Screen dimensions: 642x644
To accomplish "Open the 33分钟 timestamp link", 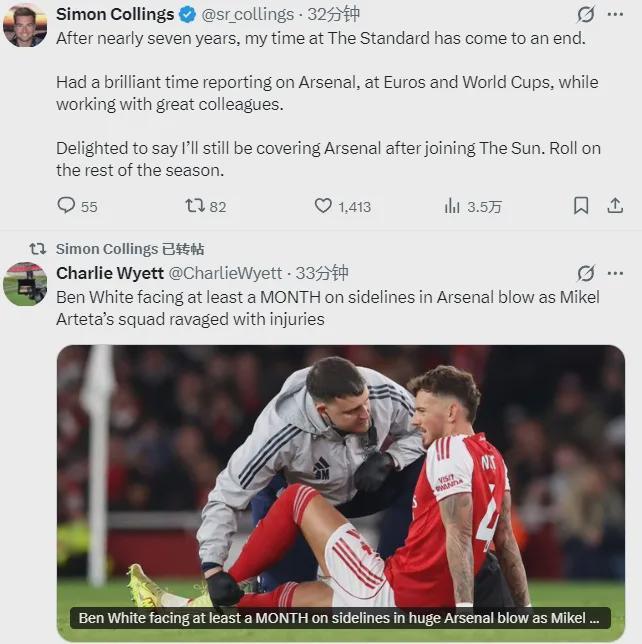I will pos(322,273).
